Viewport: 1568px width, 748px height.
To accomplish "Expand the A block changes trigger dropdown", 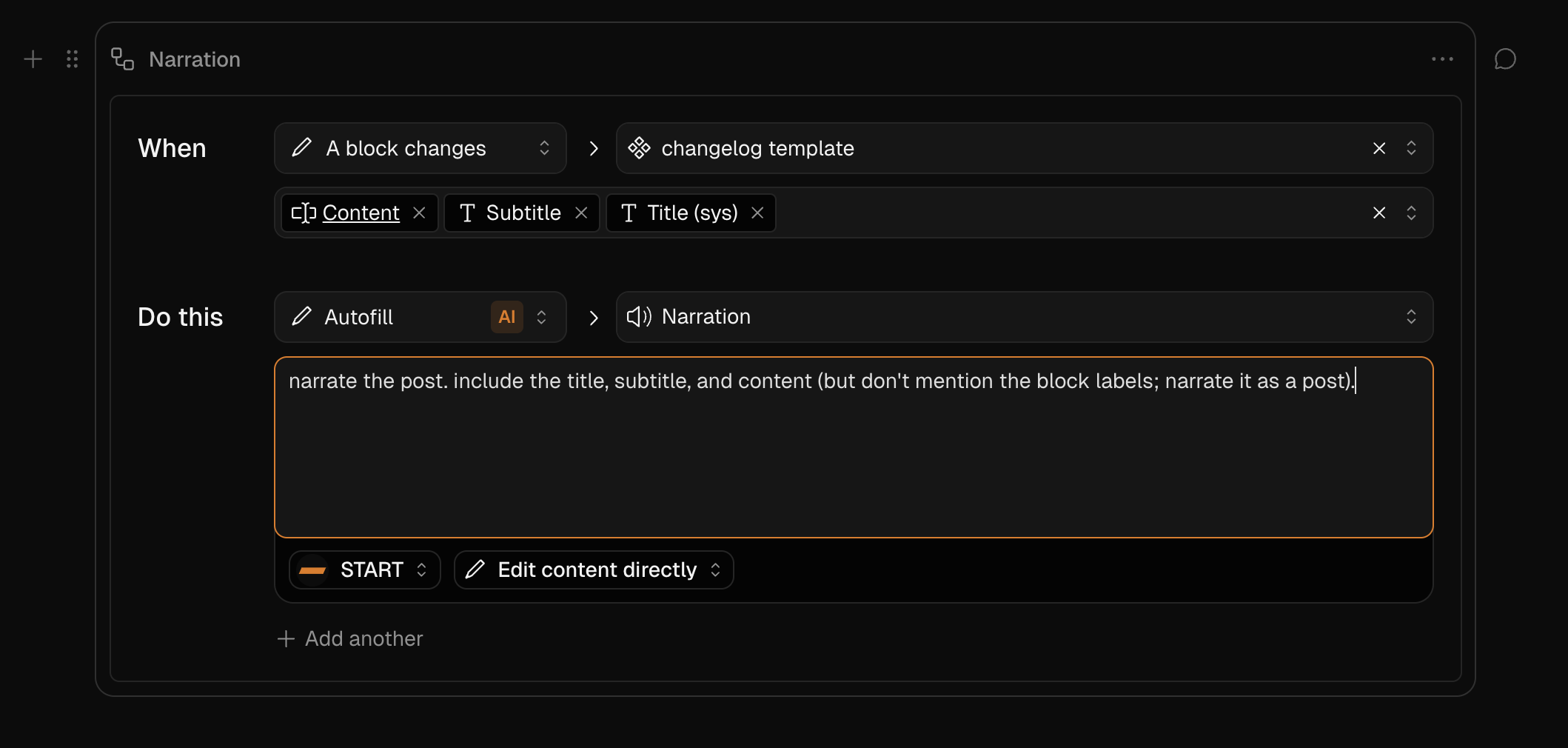I will tap(421, 148).
